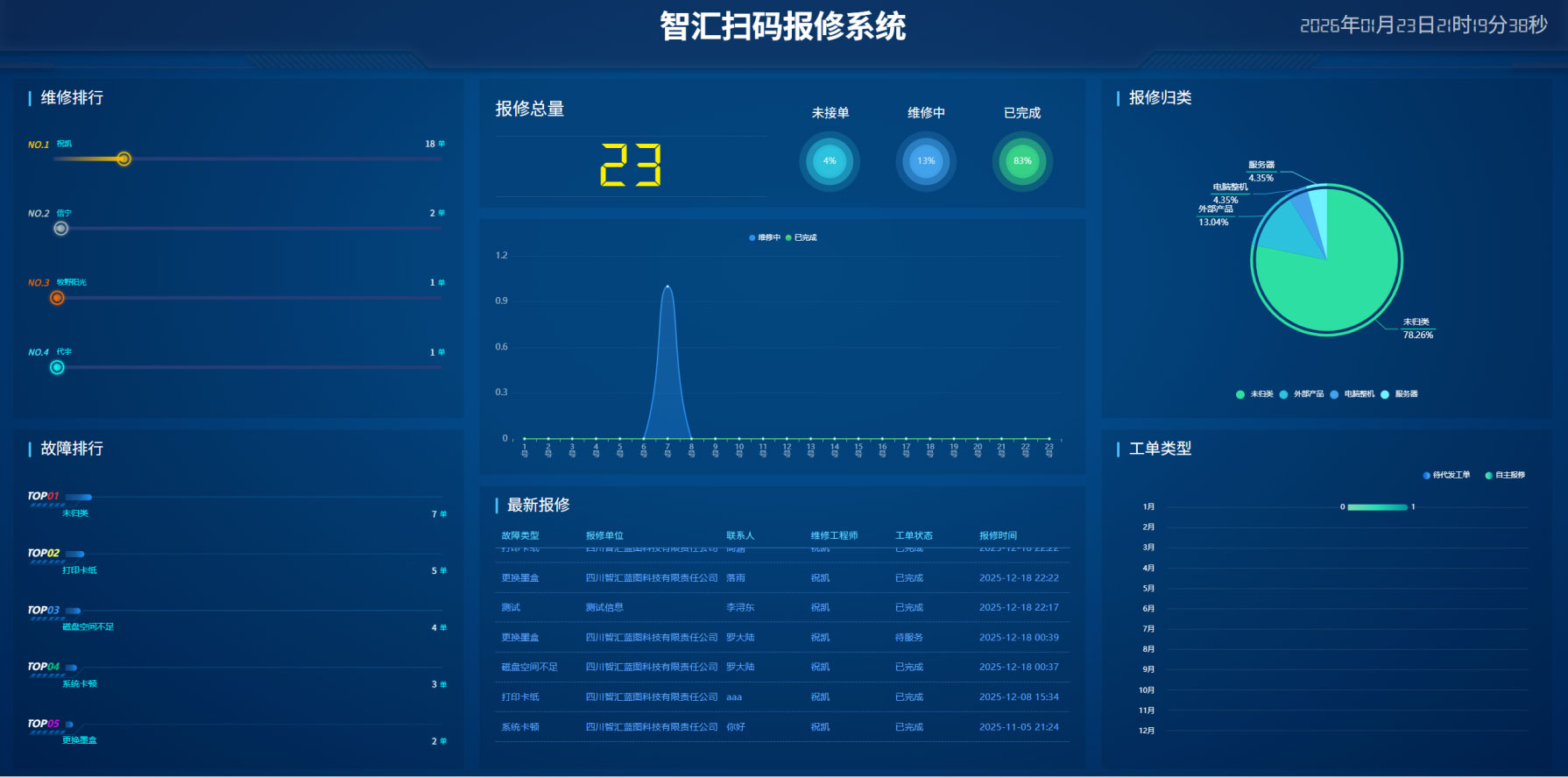Click the January bar in 工单类型 chart
This screenshot has height=778, width=1568.
point(1377,507)
